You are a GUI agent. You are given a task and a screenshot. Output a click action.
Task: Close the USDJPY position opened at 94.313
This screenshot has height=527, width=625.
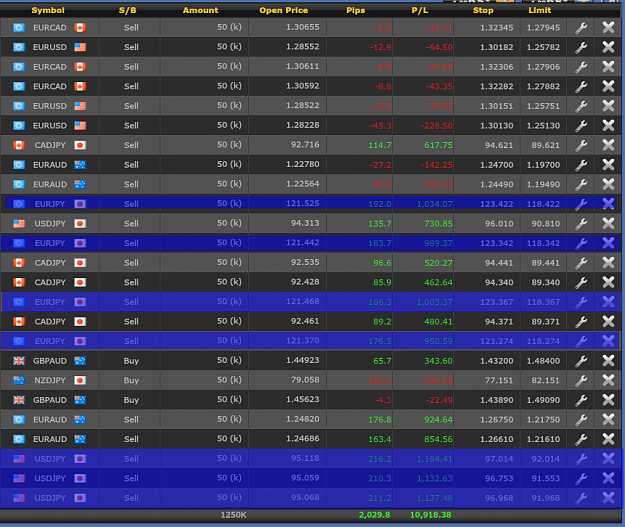[x=608, y=223]
